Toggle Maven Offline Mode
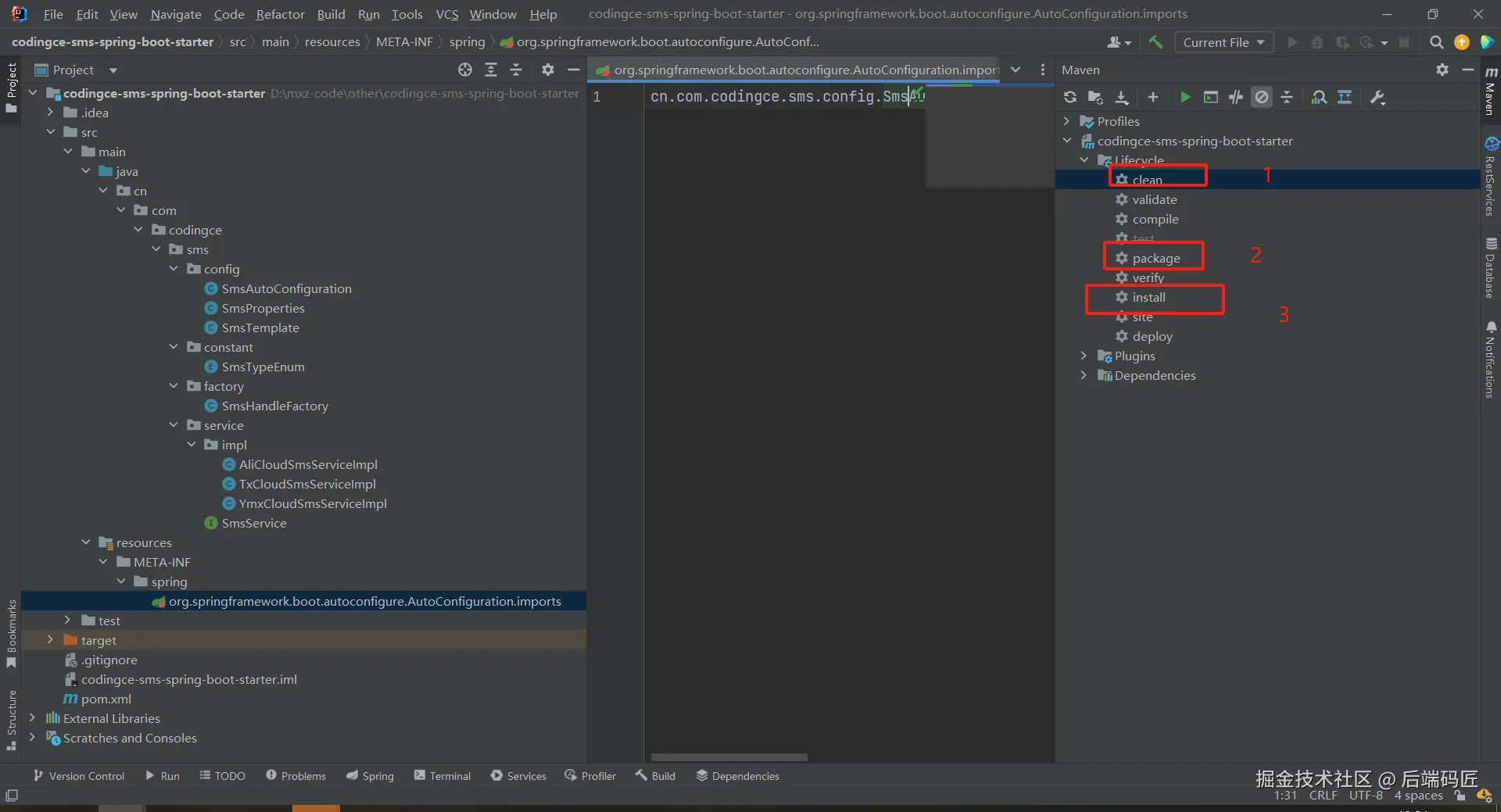Screen dimensions: 1501x812 [1236, 97]
